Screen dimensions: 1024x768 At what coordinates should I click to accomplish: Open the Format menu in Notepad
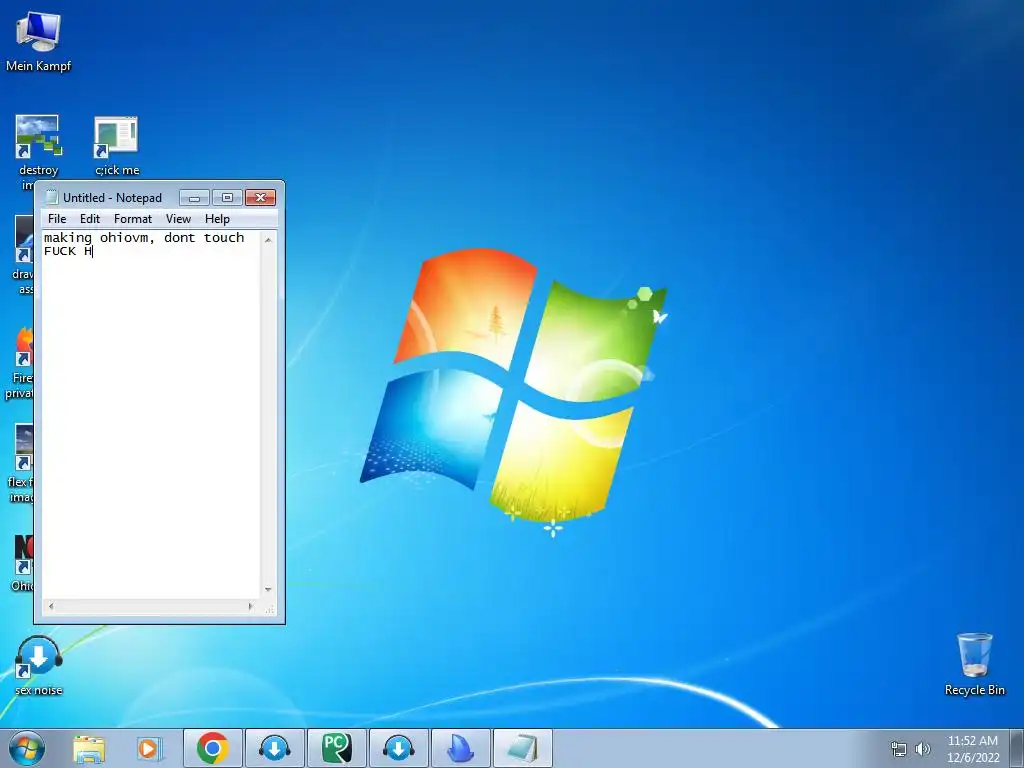[x=133, y=219]
